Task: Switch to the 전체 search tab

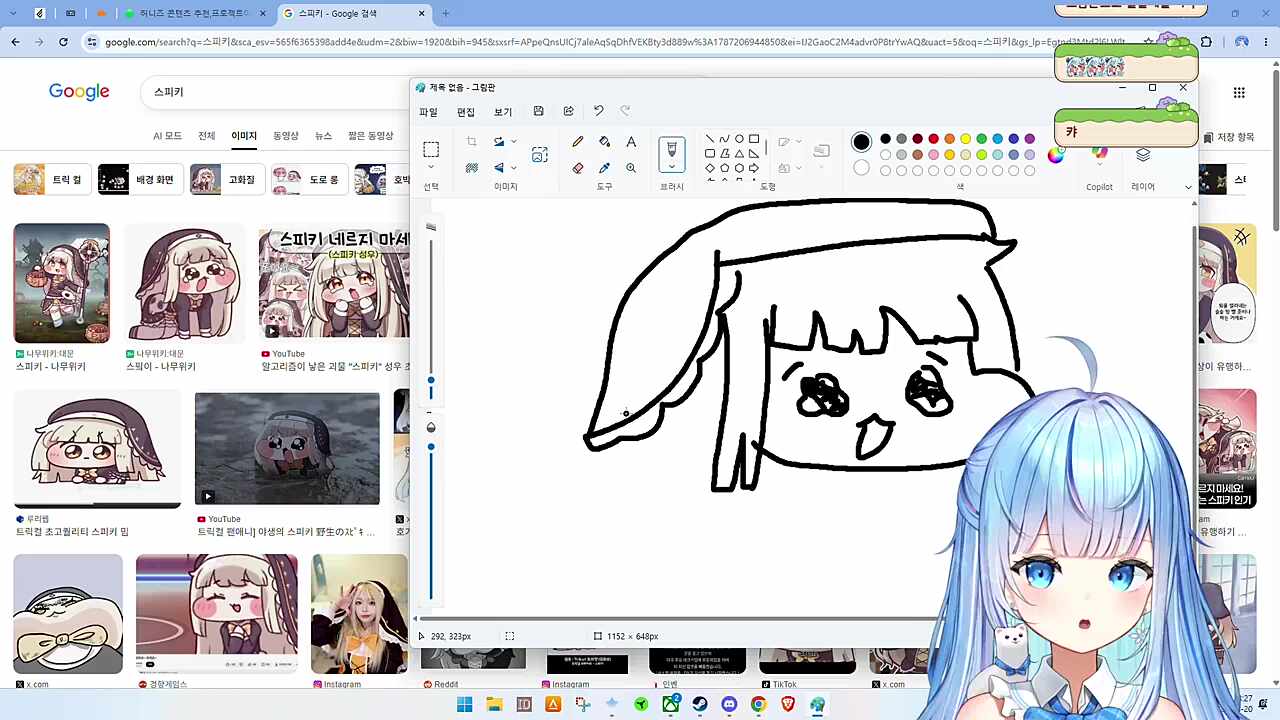Action: point(206,136)
